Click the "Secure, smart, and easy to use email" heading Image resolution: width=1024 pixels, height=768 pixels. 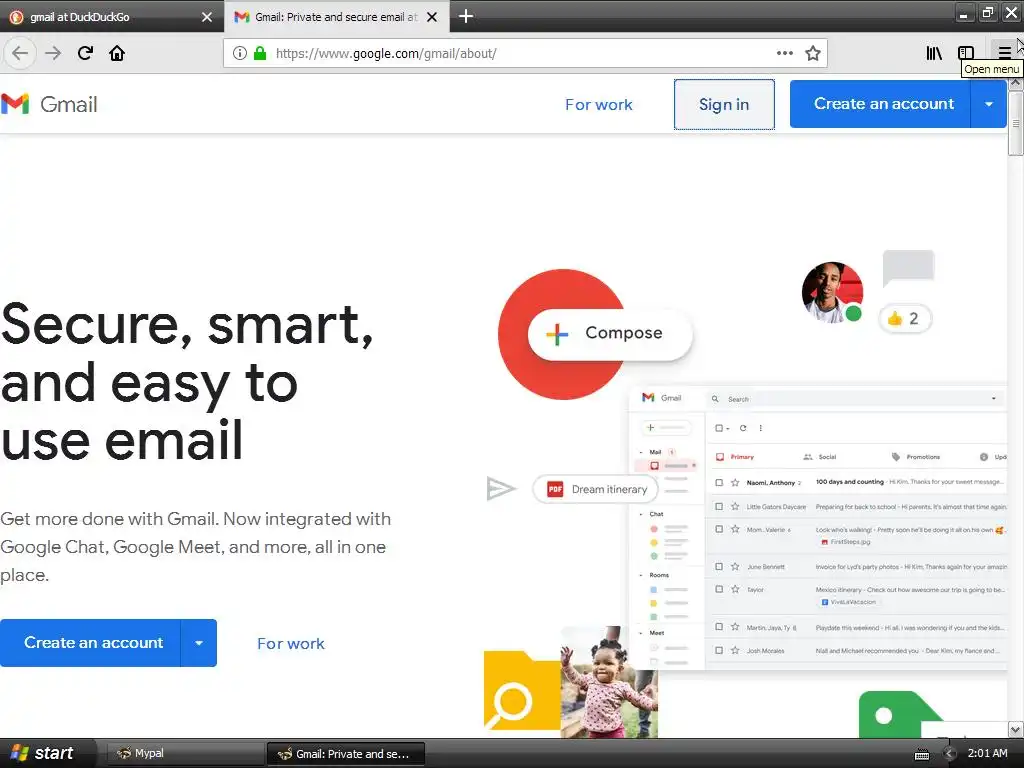pyautogui.click(x=187, y=381)
